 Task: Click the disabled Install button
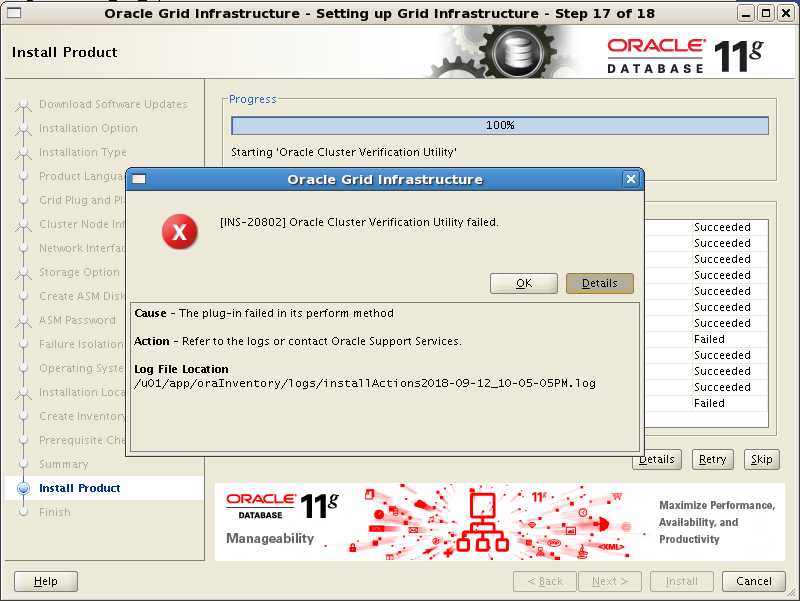click(x=682, y=581)
